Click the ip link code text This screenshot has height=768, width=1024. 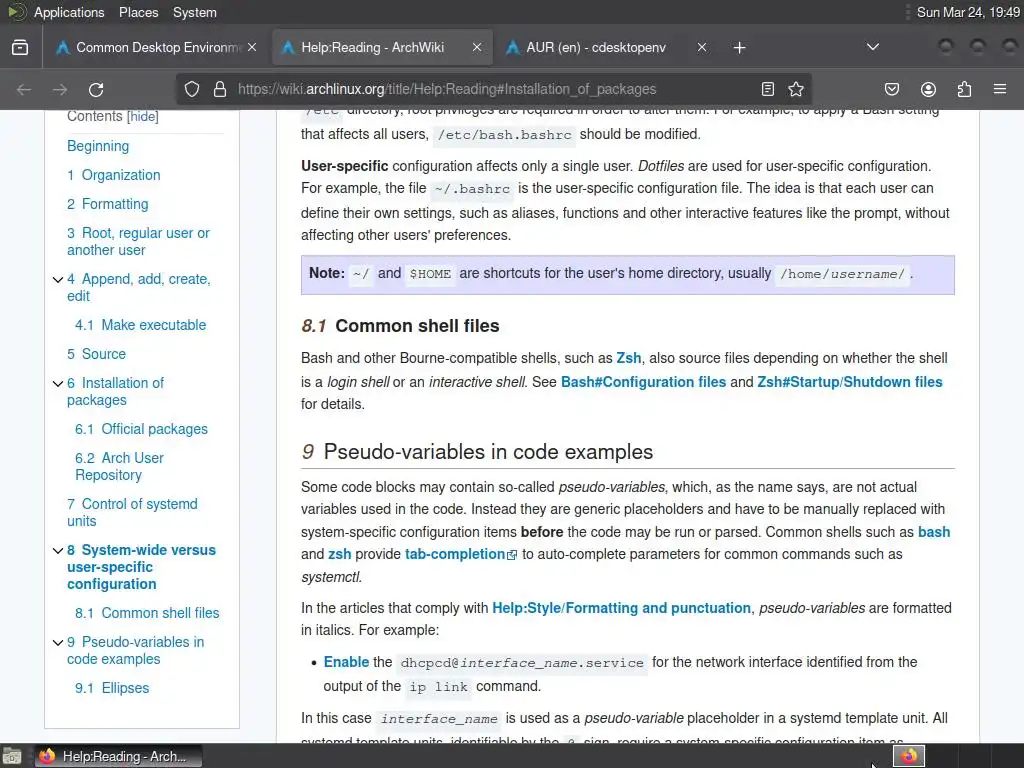(438, 688)
